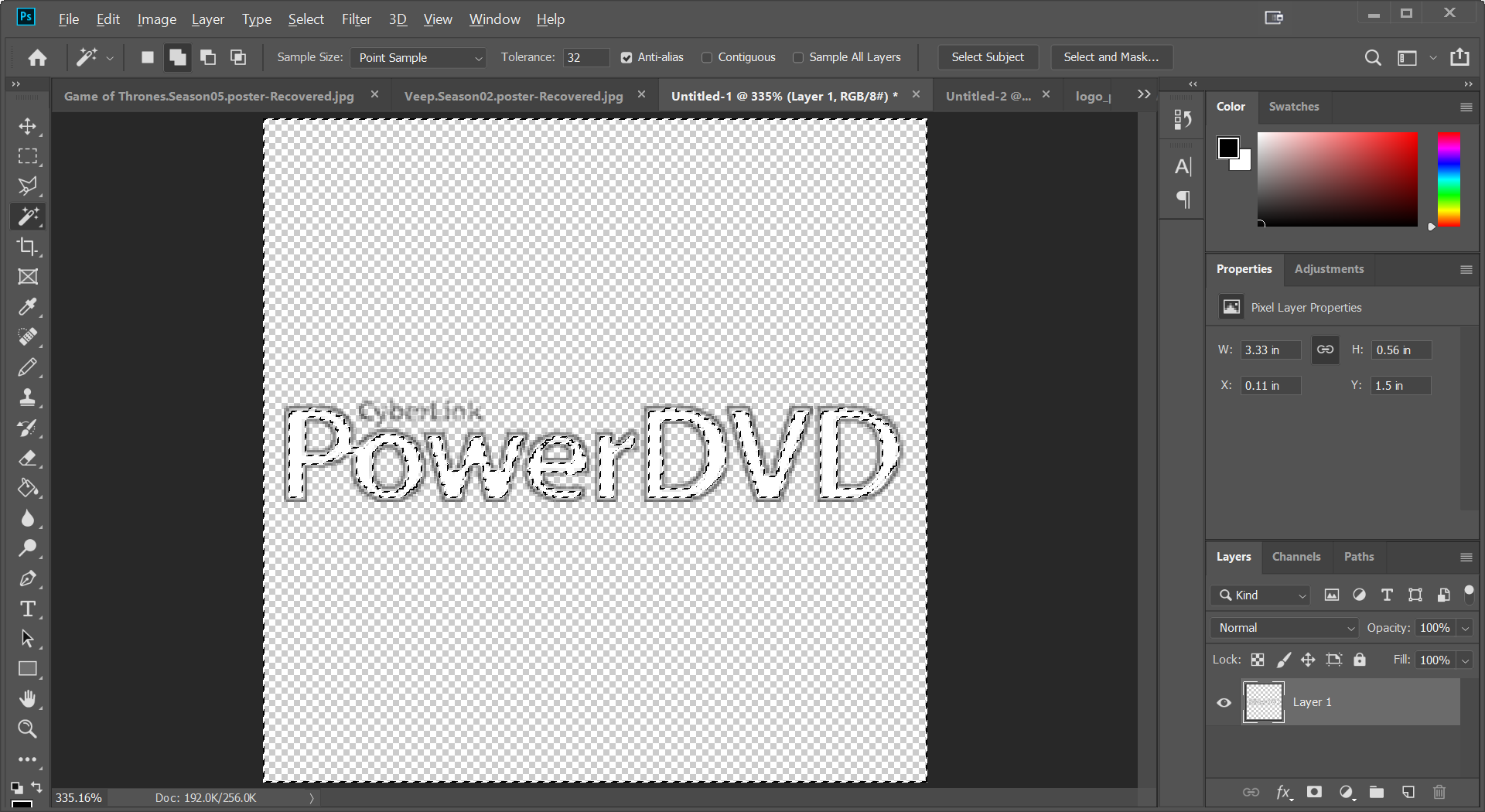Viewport: 1485px width, 812px height.
Task: Open the Search magnifier icon
Action: pyautogui.click(x=1373, y=57)
